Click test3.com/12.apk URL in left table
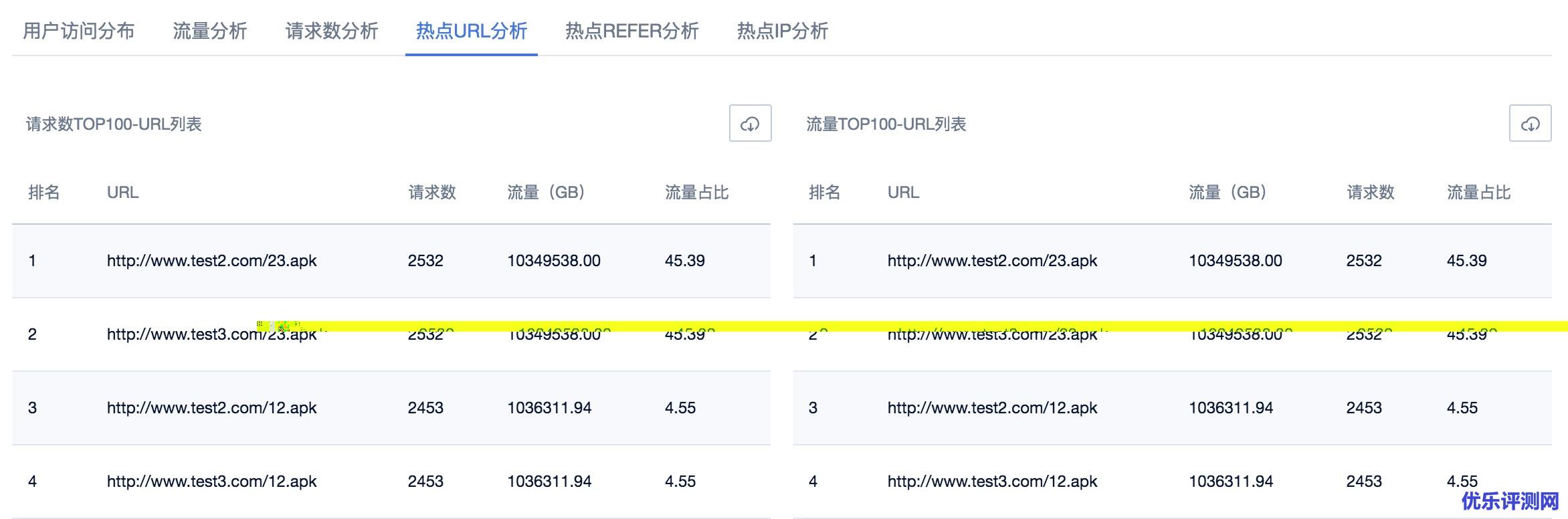Image resolution: width=1568 pixels, height=519 pixels. (x=212, y=482)
